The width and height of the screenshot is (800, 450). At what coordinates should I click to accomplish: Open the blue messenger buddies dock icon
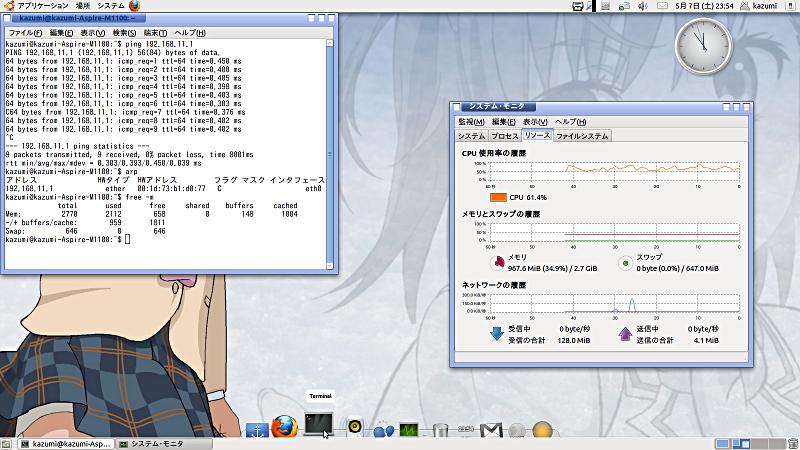click(x=383, y=431)
